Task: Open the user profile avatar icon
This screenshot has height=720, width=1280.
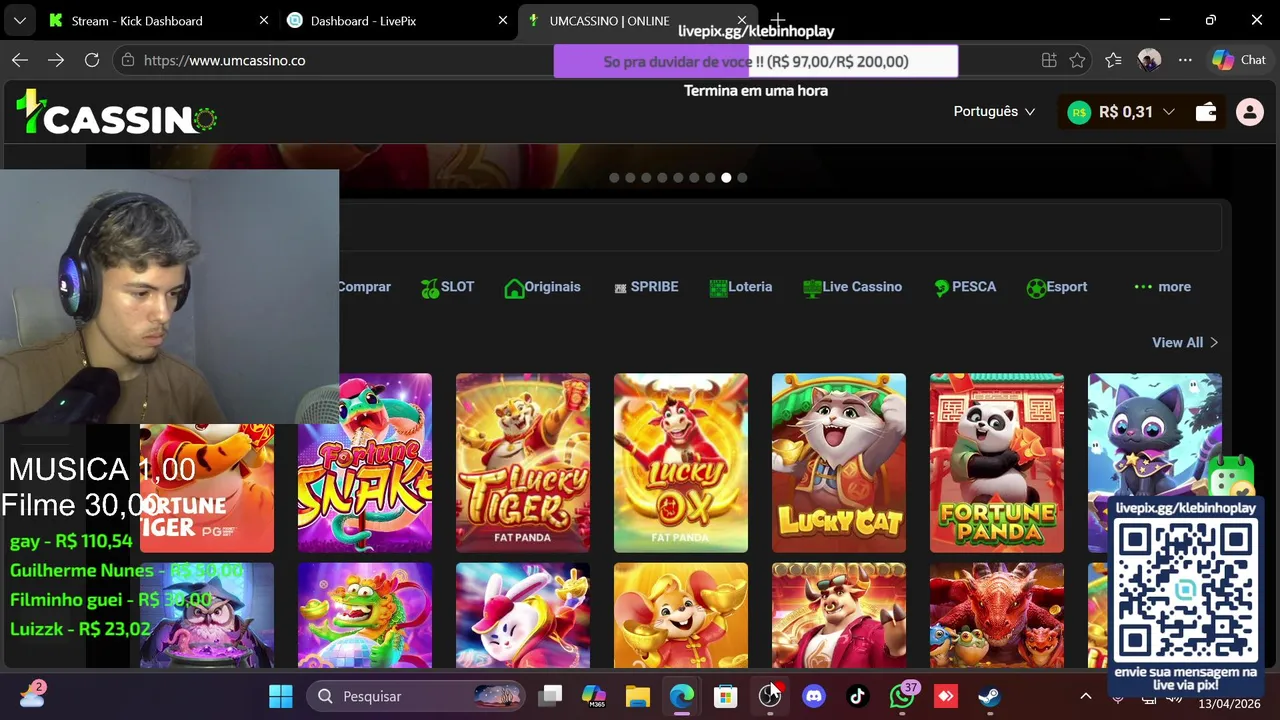Action: pyautogui.click(x=1250, y=112)
